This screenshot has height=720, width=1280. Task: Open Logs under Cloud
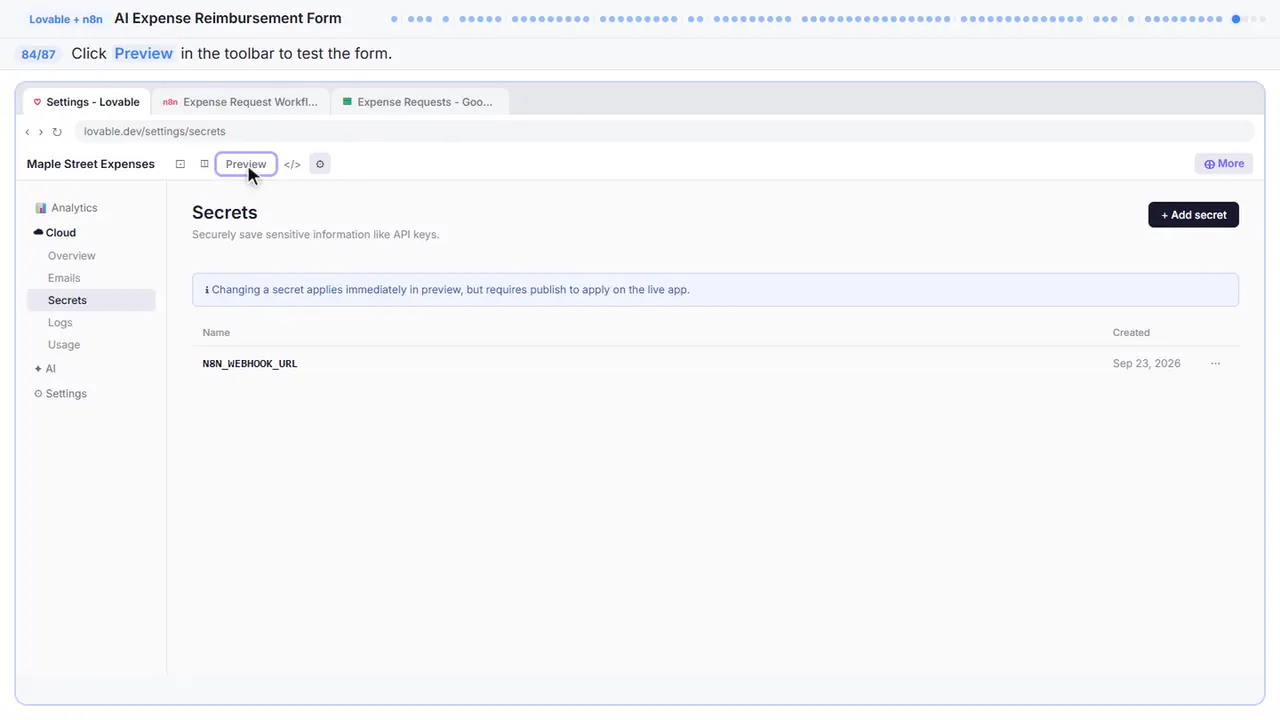(x=60, y=323)
